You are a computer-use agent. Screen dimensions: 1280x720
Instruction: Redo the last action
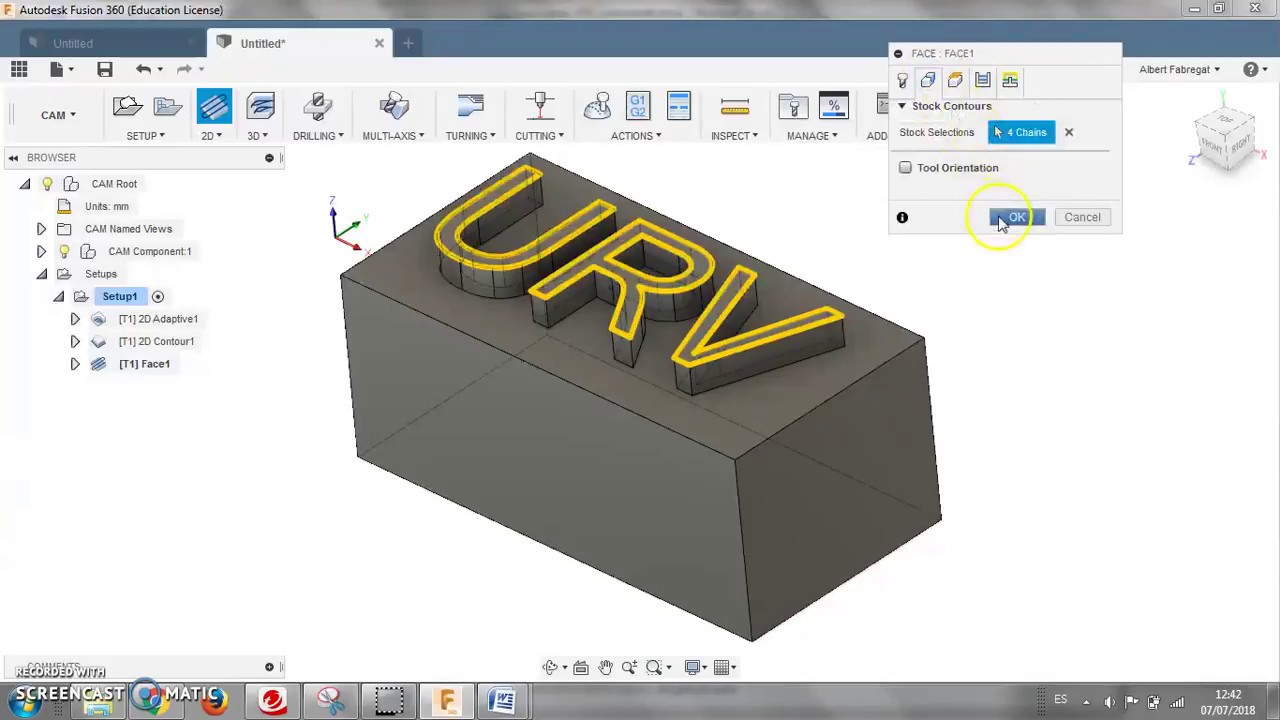tap(184, 69)
